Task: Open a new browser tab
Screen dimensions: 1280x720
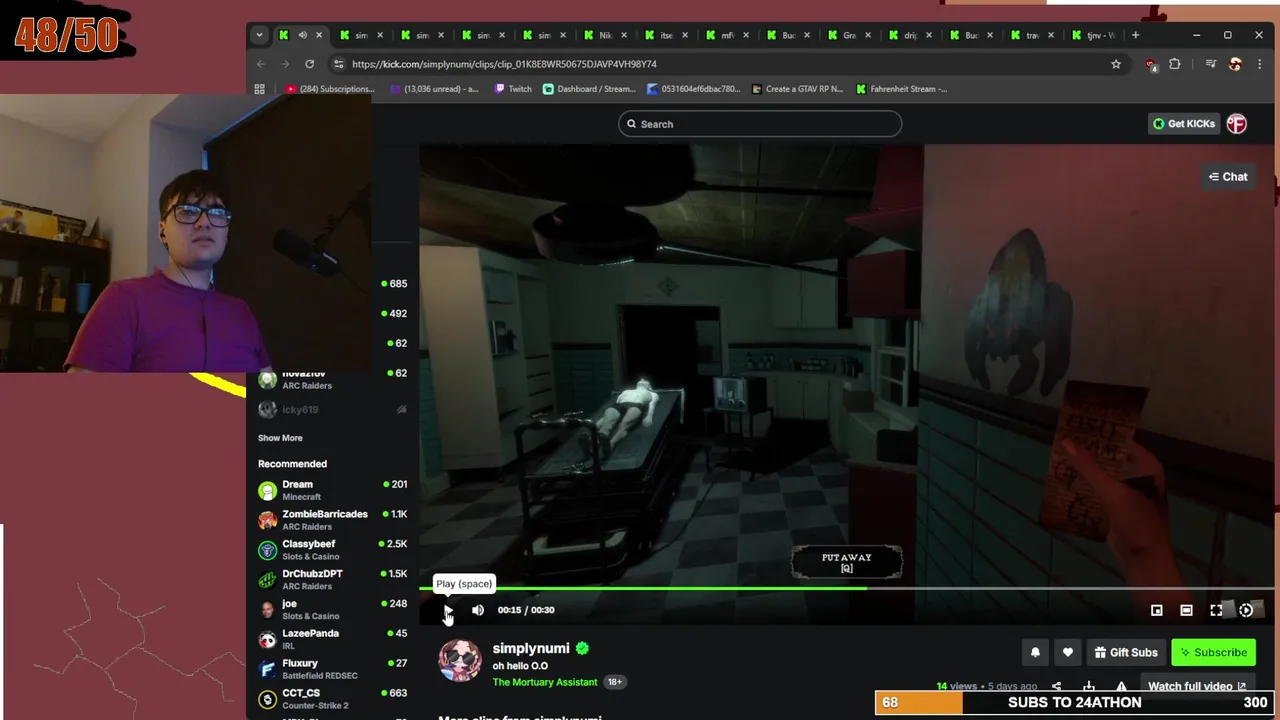Action: [x=1135, y=35]
